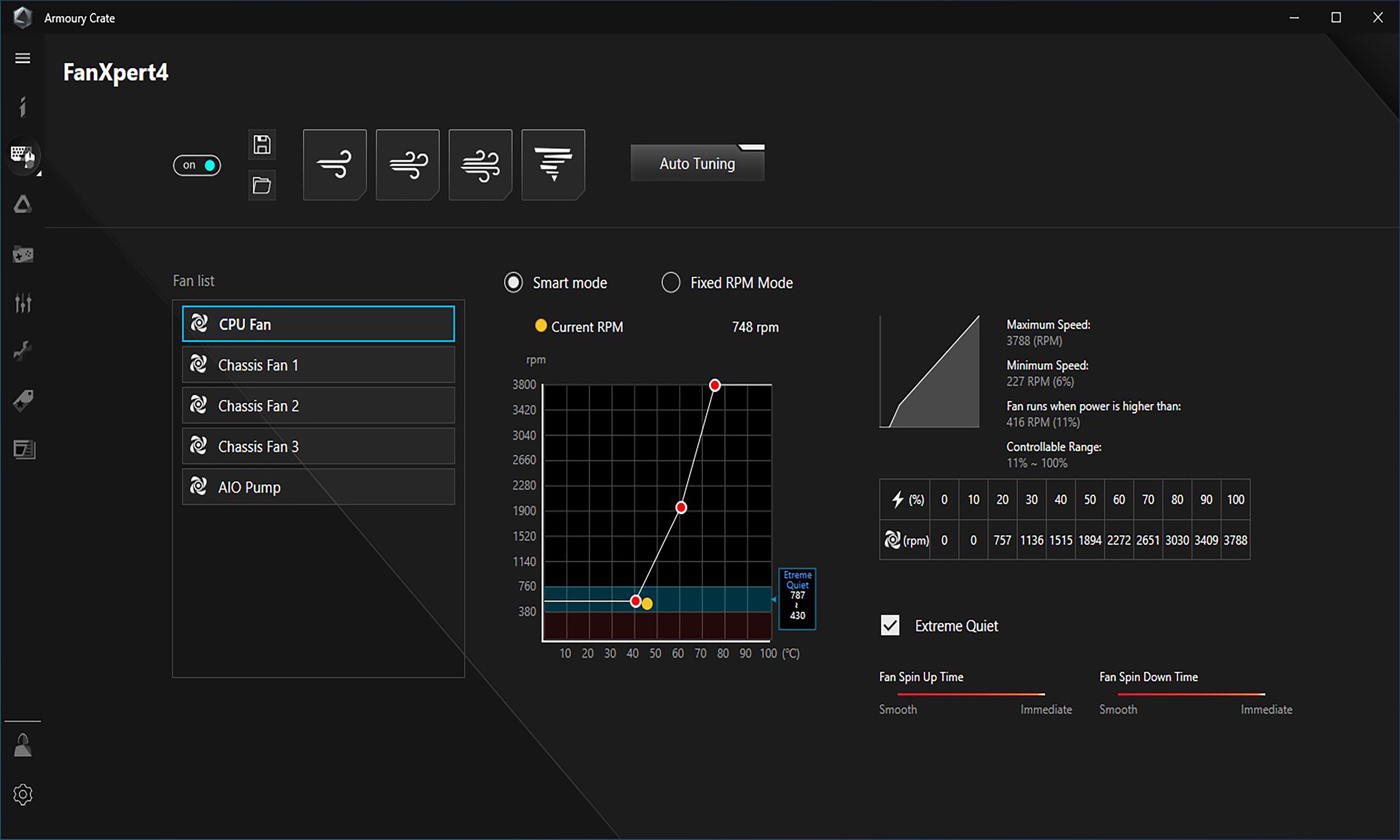
Task: Open user profile icon in sidebar
Action: coord(23,746)
